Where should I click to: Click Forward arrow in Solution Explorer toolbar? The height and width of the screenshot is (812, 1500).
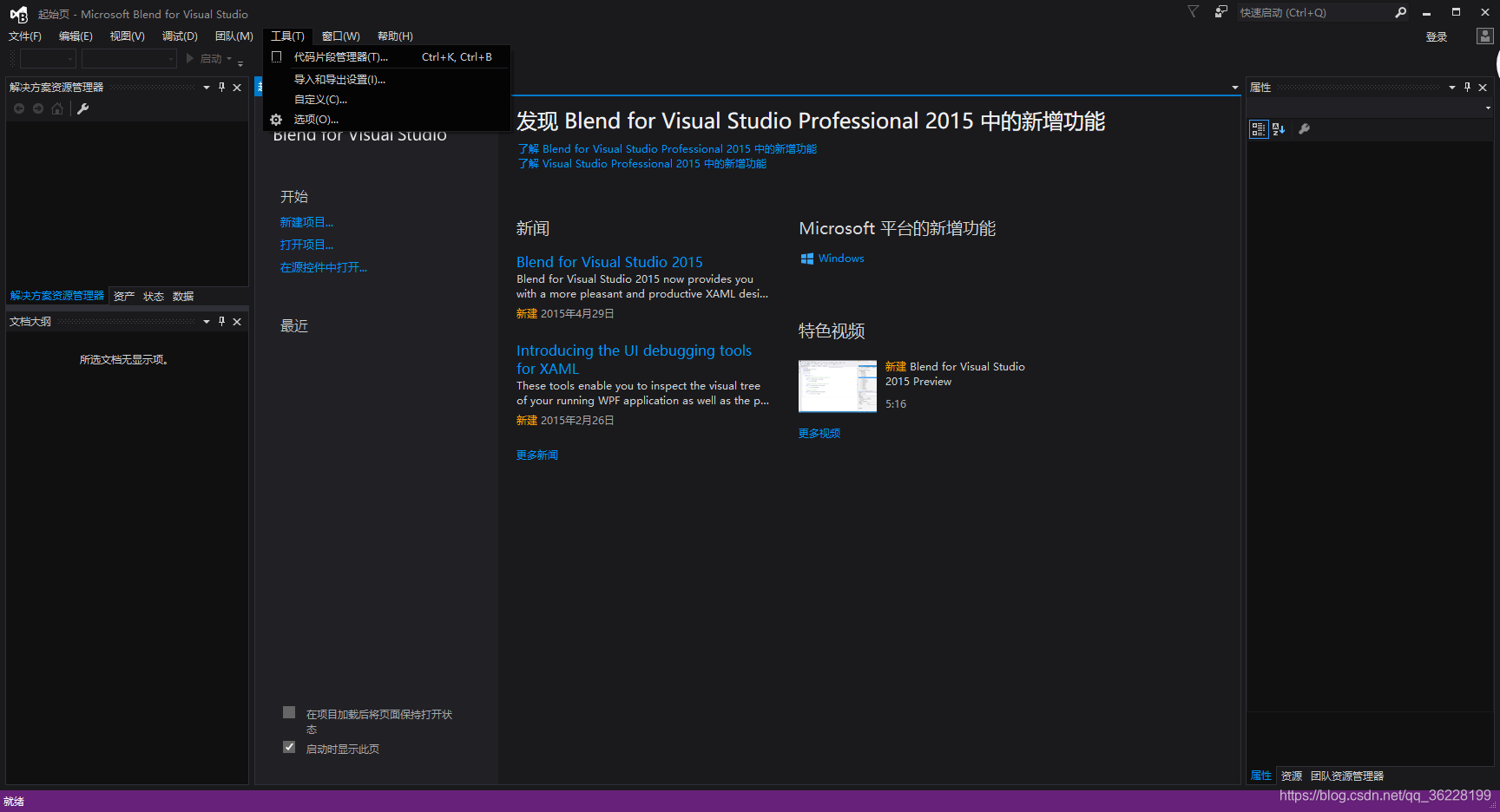tap(38, 108)
